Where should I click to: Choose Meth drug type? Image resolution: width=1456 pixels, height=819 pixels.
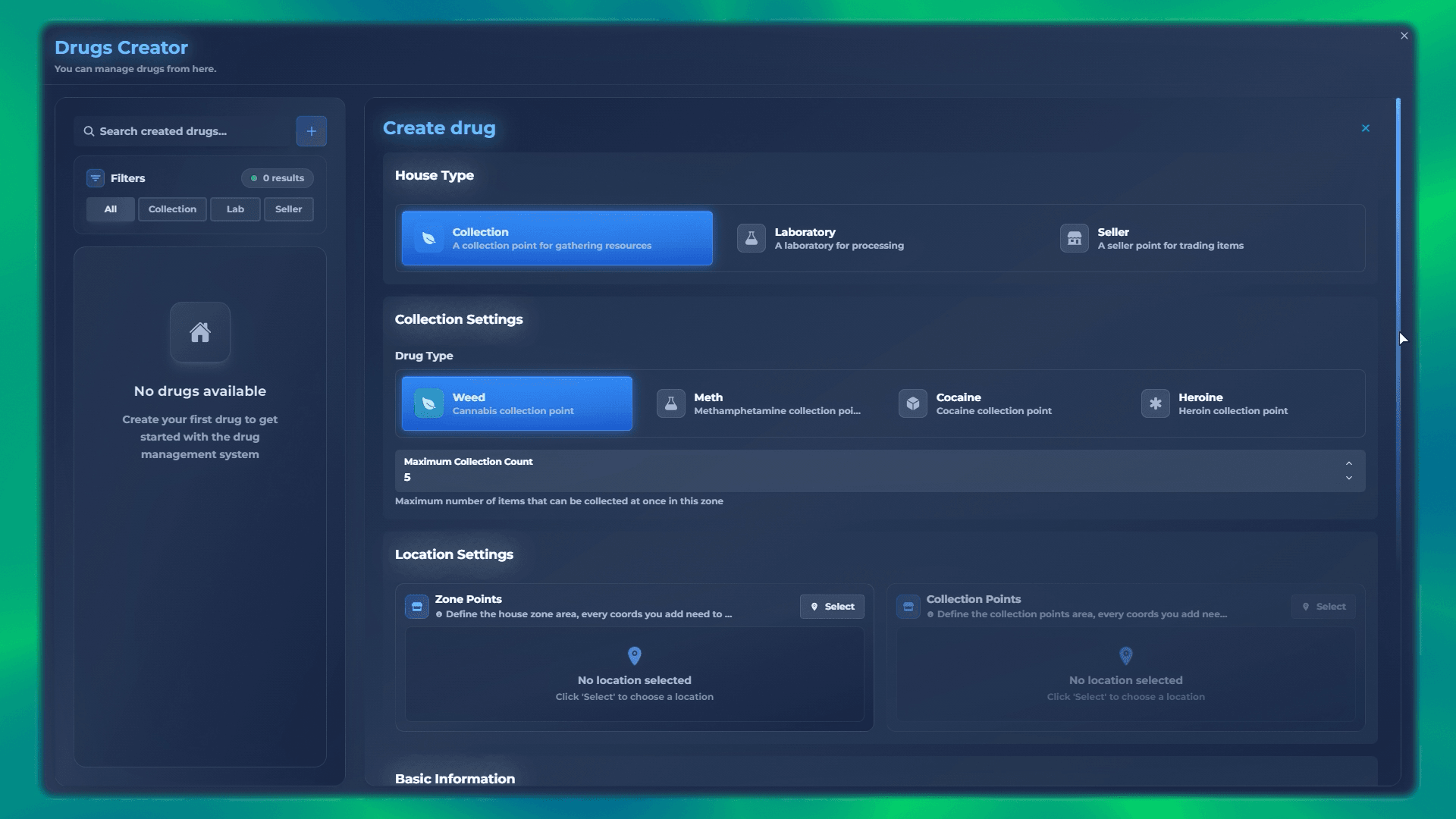(x=758, y=403)
